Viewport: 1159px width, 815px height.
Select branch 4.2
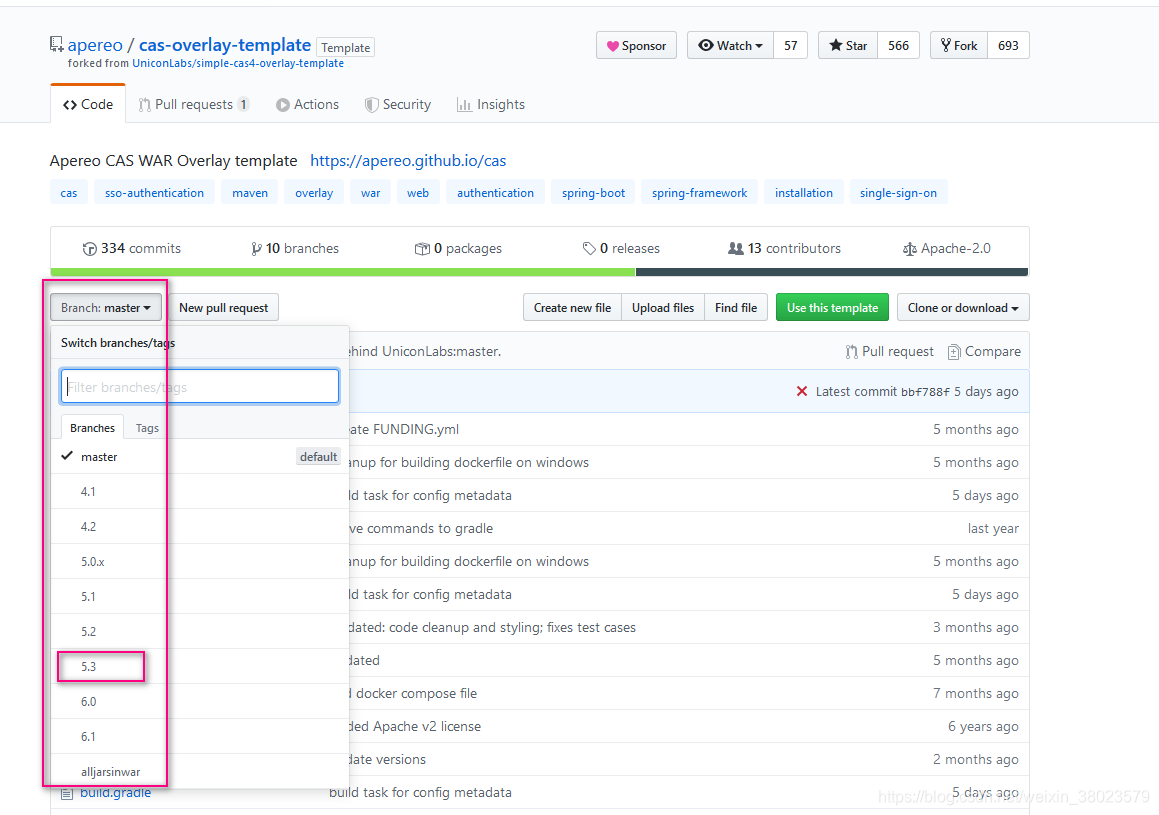click(x=200, y=526)
